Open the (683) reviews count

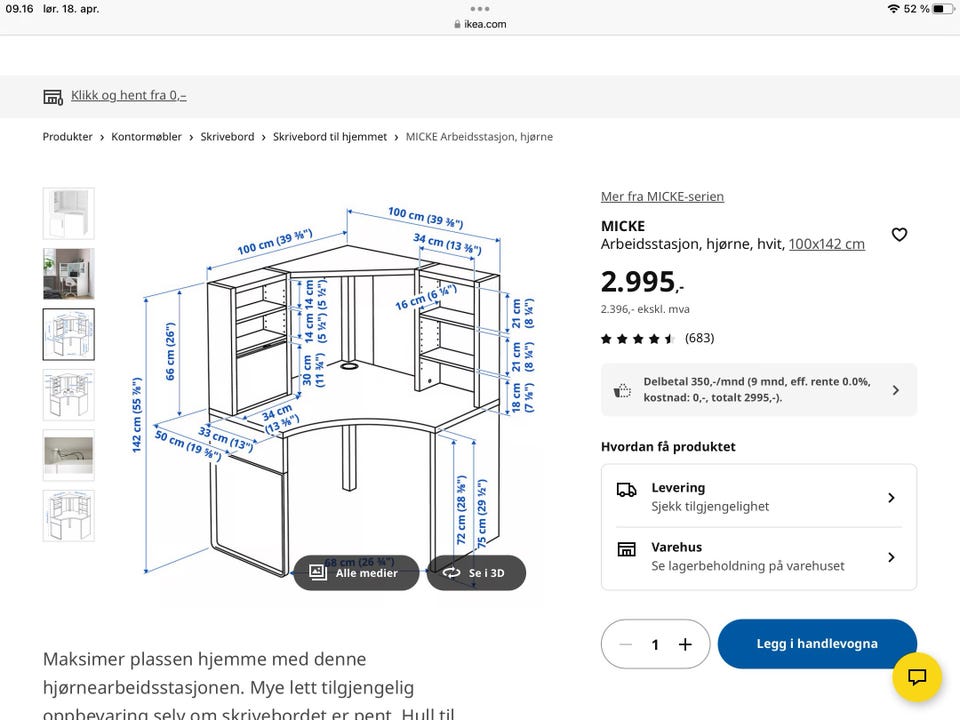click(x=699, y=338)
